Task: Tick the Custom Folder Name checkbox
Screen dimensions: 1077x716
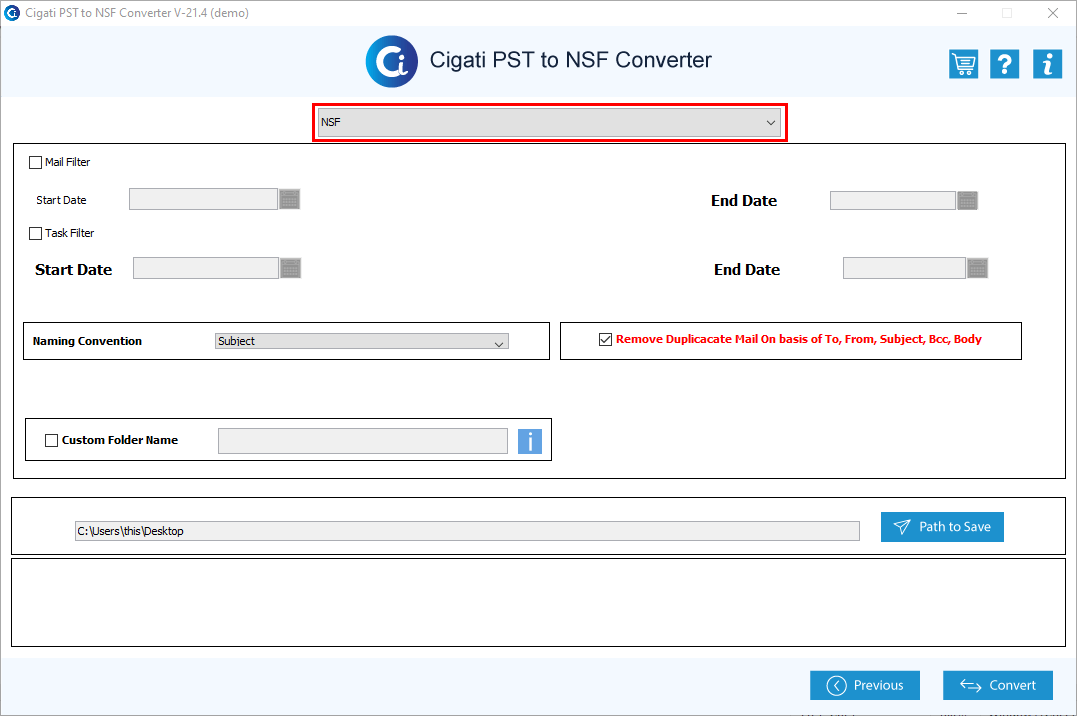Action: pos(52,440)
